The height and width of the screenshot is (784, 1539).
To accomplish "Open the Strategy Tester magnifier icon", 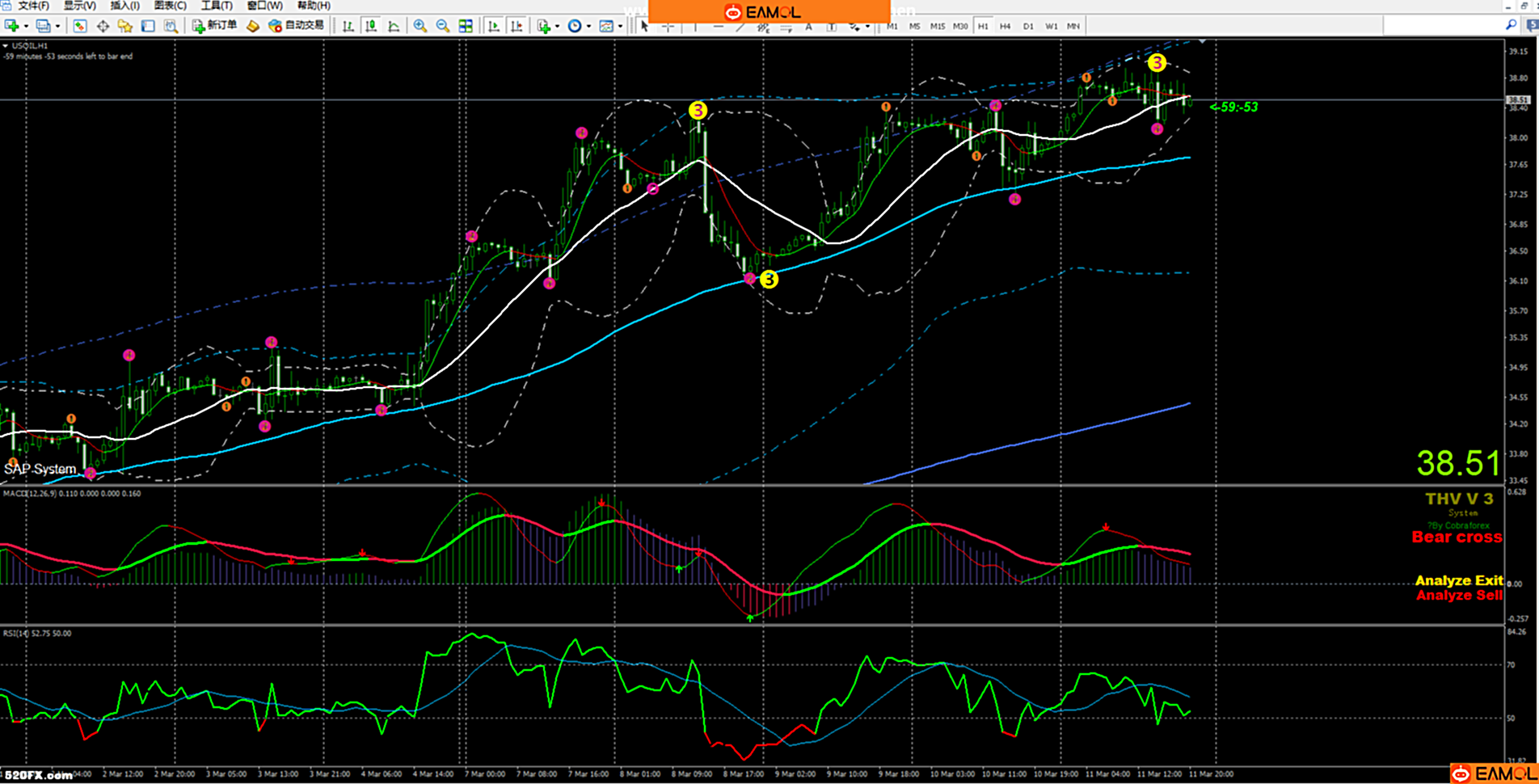I will click(x=171, y=26).
